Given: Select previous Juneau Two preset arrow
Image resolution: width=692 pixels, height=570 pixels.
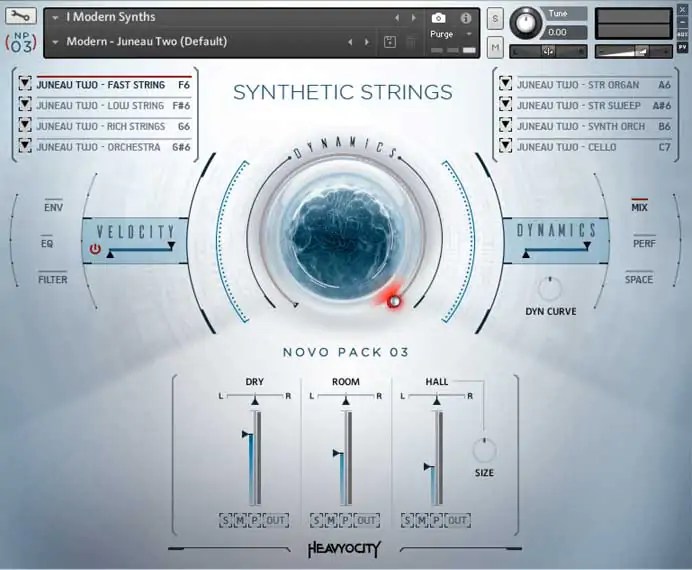Looking at the screenshot, I should coord(350,42).
